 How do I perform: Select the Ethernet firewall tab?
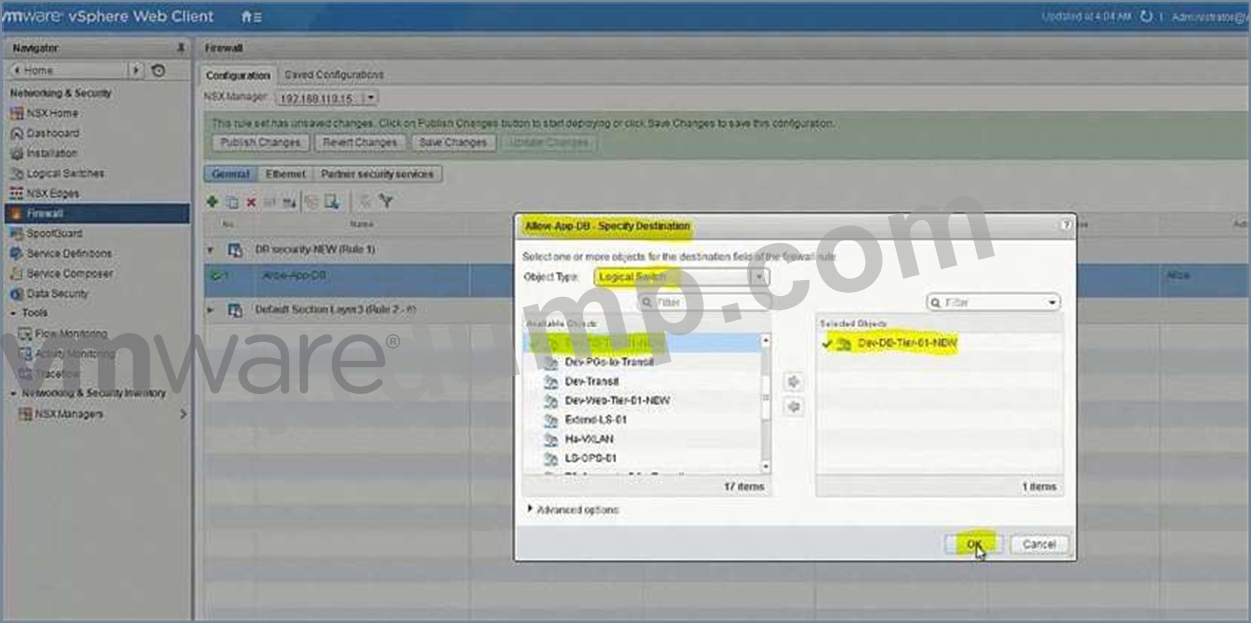point(285,174)
